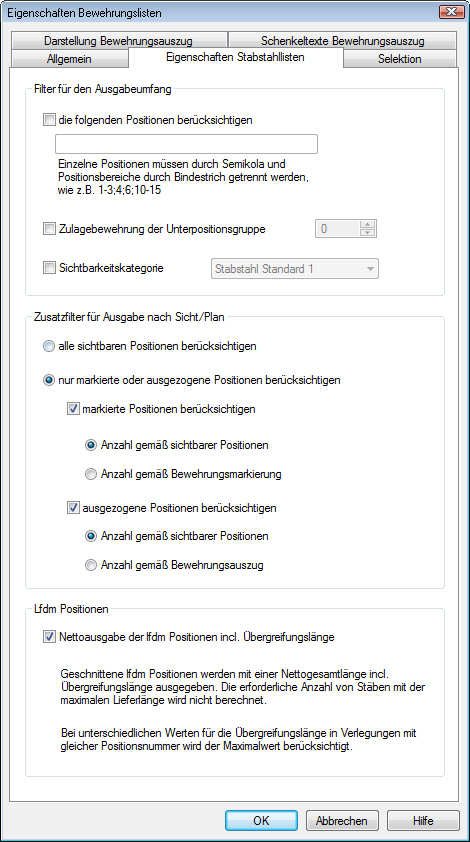The image size is (470, 842).
Task: Select 'nur markierte oder ausgezogene Positionen' option
Action: [x=49, y=380]
